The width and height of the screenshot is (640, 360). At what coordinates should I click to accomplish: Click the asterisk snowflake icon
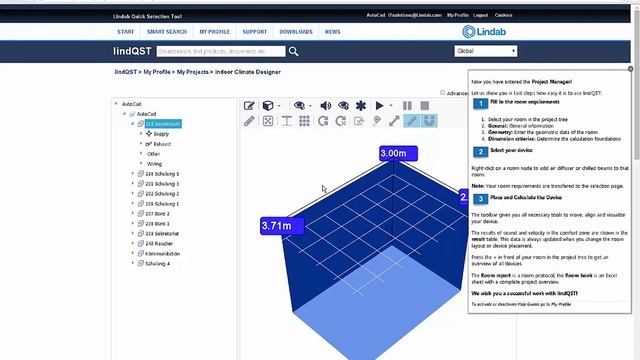361,106
